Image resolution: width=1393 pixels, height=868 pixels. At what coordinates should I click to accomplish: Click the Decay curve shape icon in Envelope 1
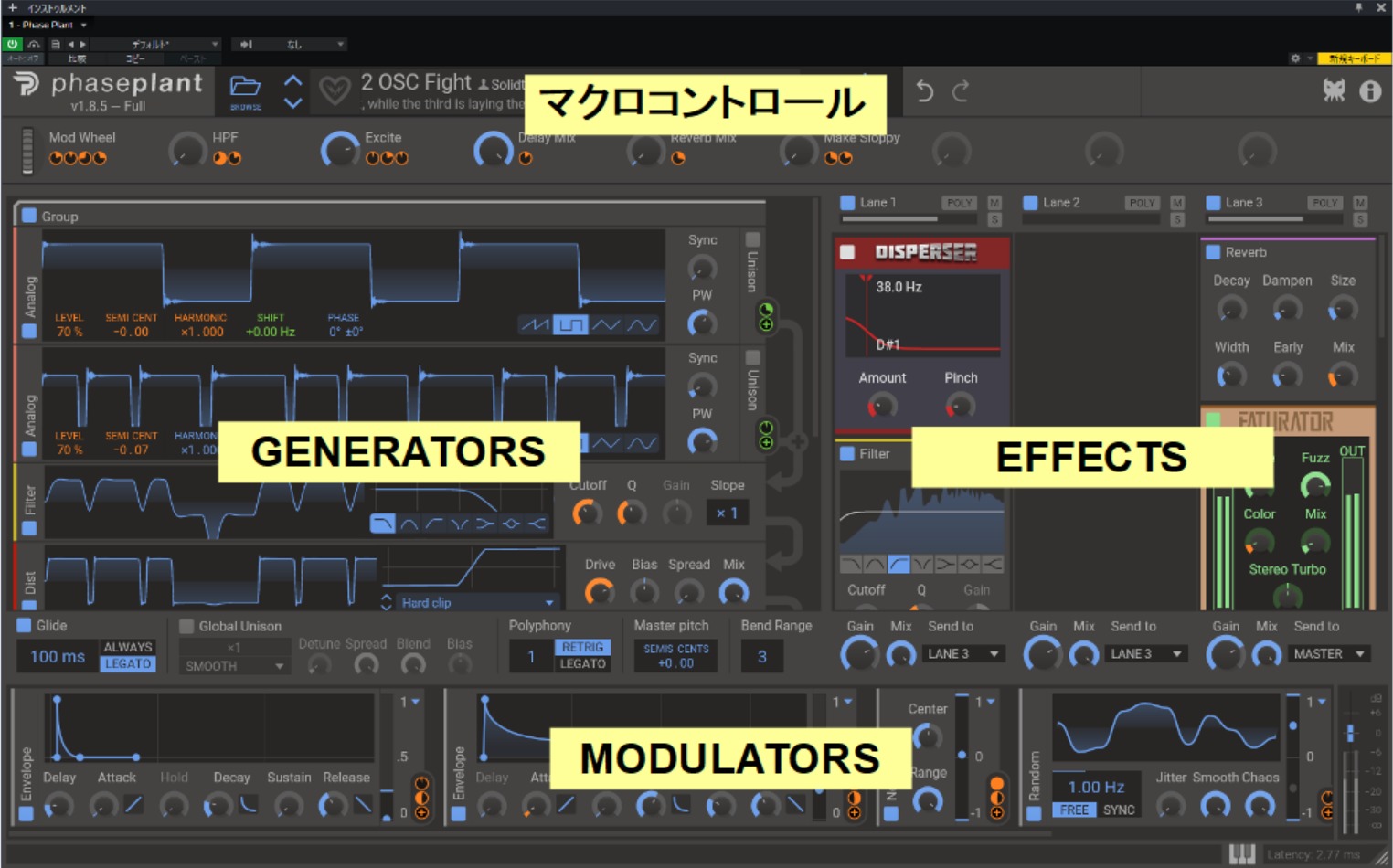(x=249, y=805)
